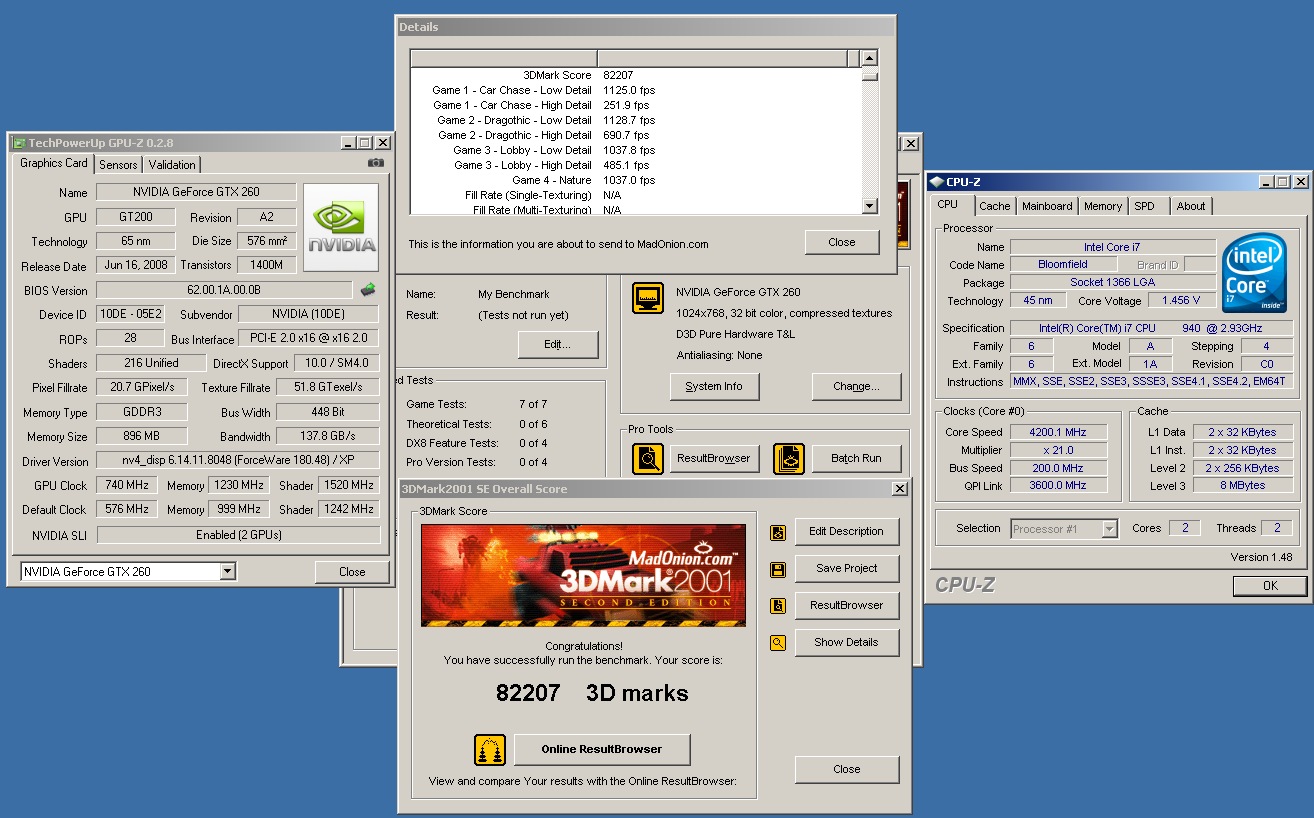
Task: Click the GPU-Z screenshot camera icon
Action: pos(375,163)
